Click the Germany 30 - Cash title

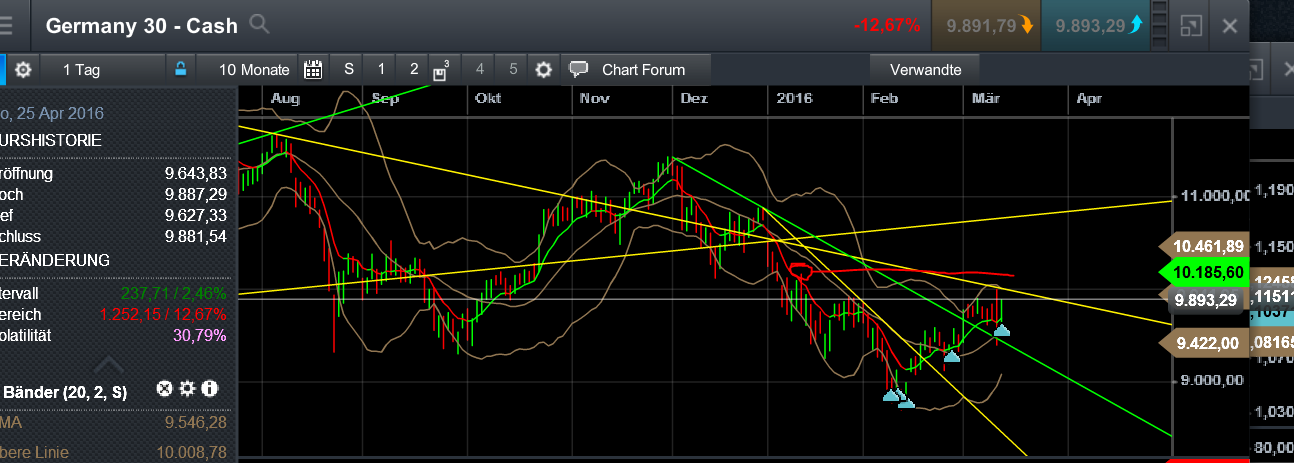click(143, 25)
